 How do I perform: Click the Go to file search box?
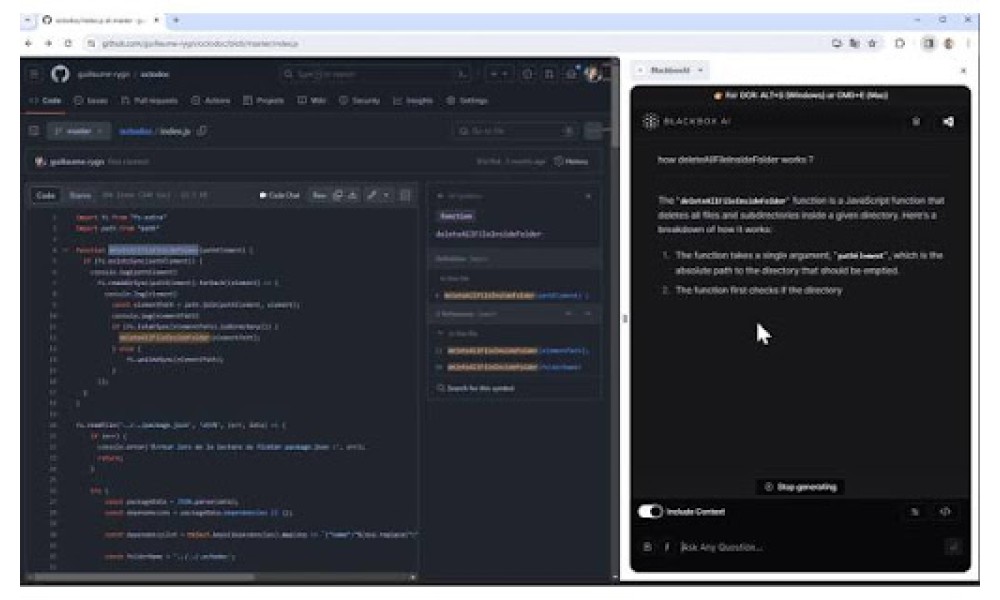pos(515,131)
